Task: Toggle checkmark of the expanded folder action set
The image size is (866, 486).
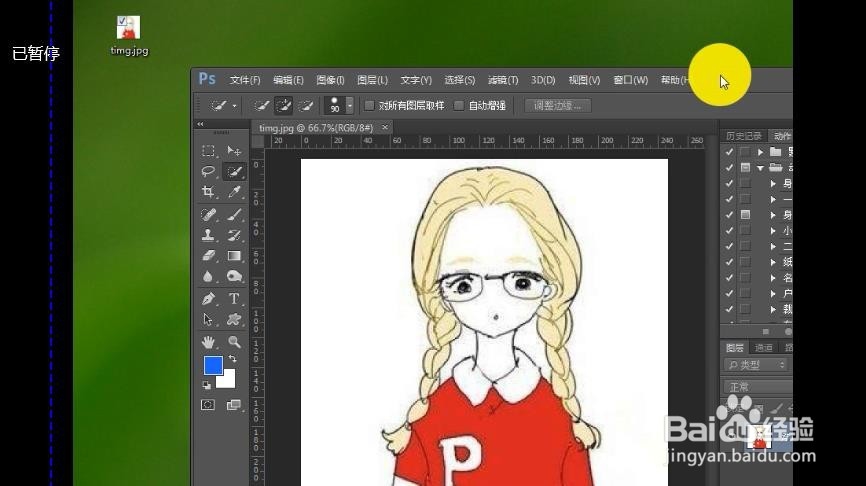Action: (730, 167)
